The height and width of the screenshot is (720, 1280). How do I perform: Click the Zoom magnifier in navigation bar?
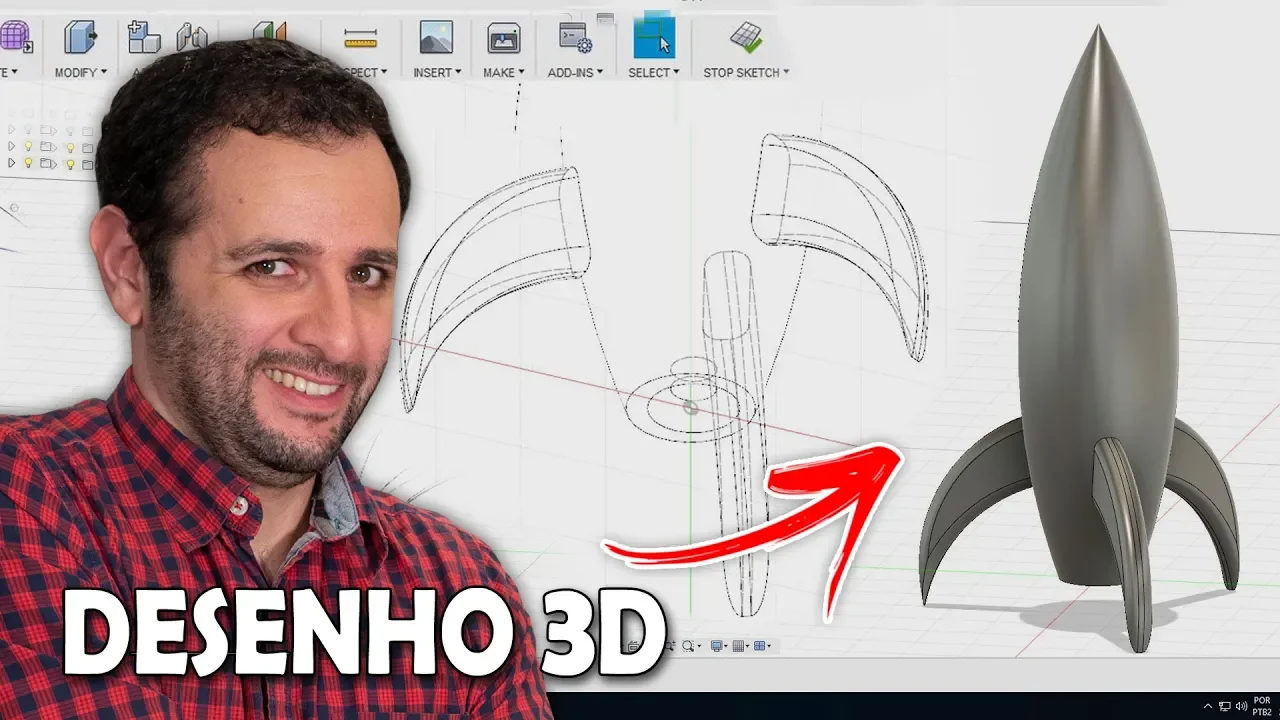click(x=688, y=647)
